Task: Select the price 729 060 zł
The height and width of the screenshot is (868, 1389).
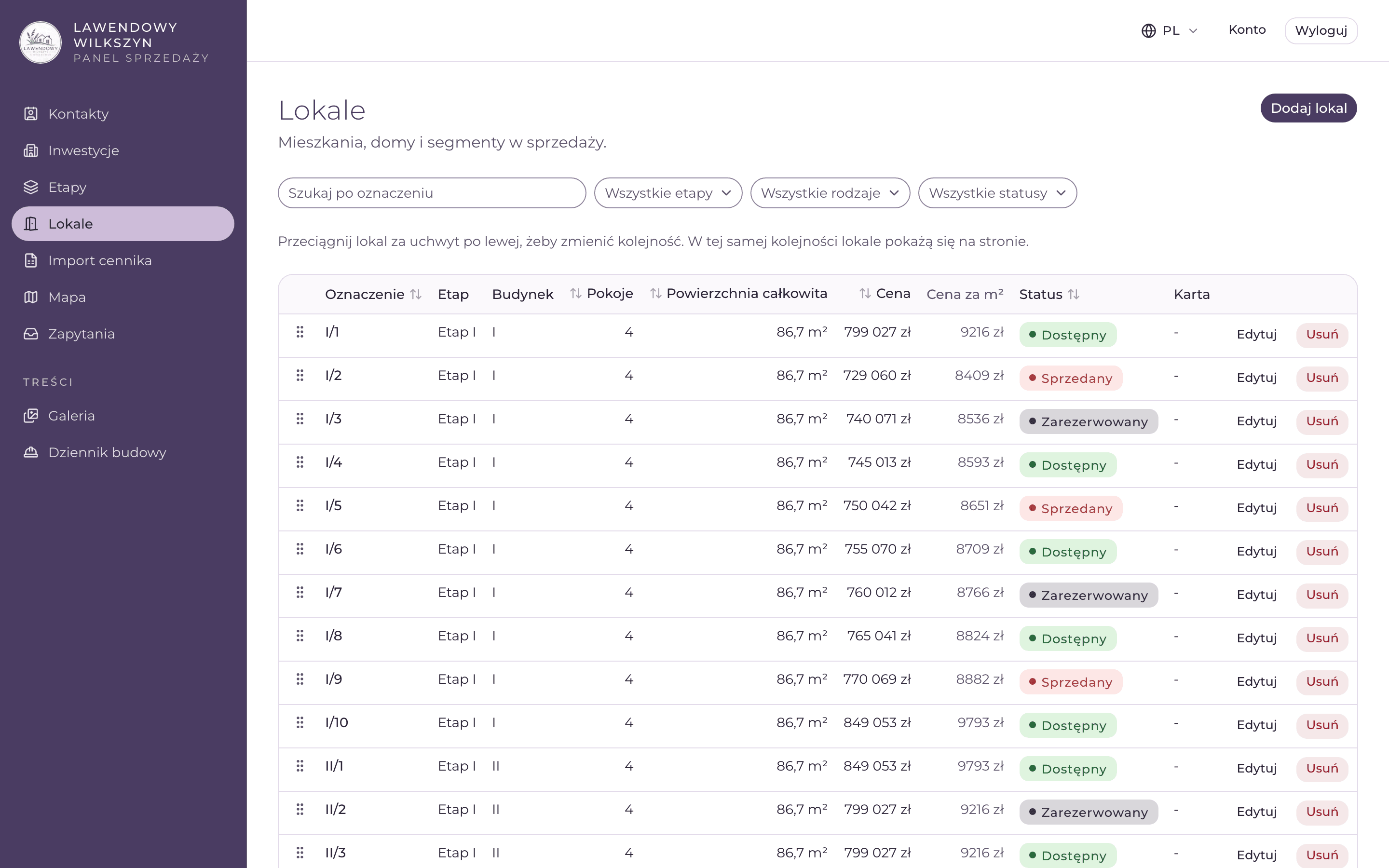Action: 876,376
